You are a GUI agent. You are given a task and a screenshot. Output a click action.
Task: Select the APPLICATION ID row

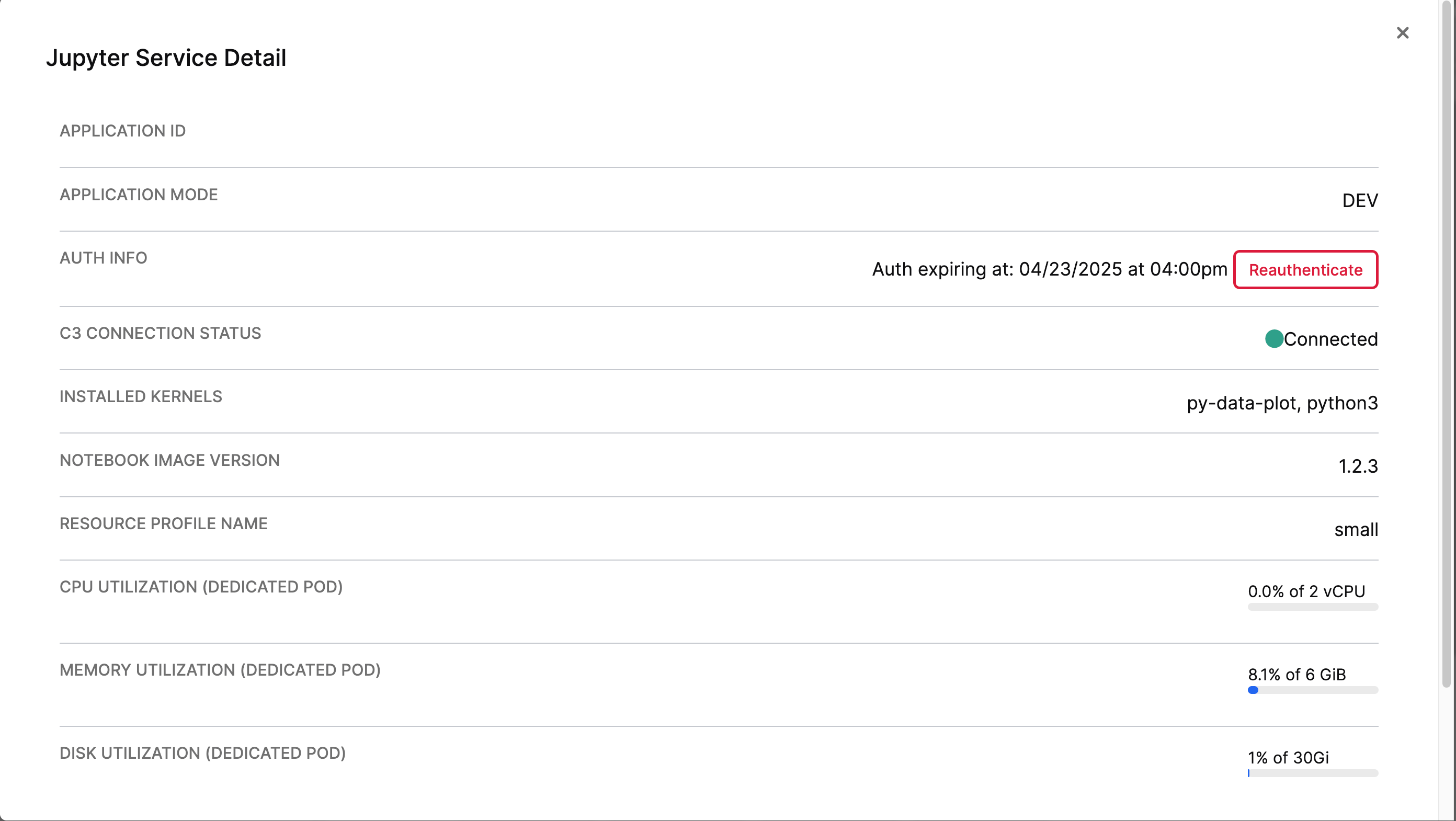(122, 131)
